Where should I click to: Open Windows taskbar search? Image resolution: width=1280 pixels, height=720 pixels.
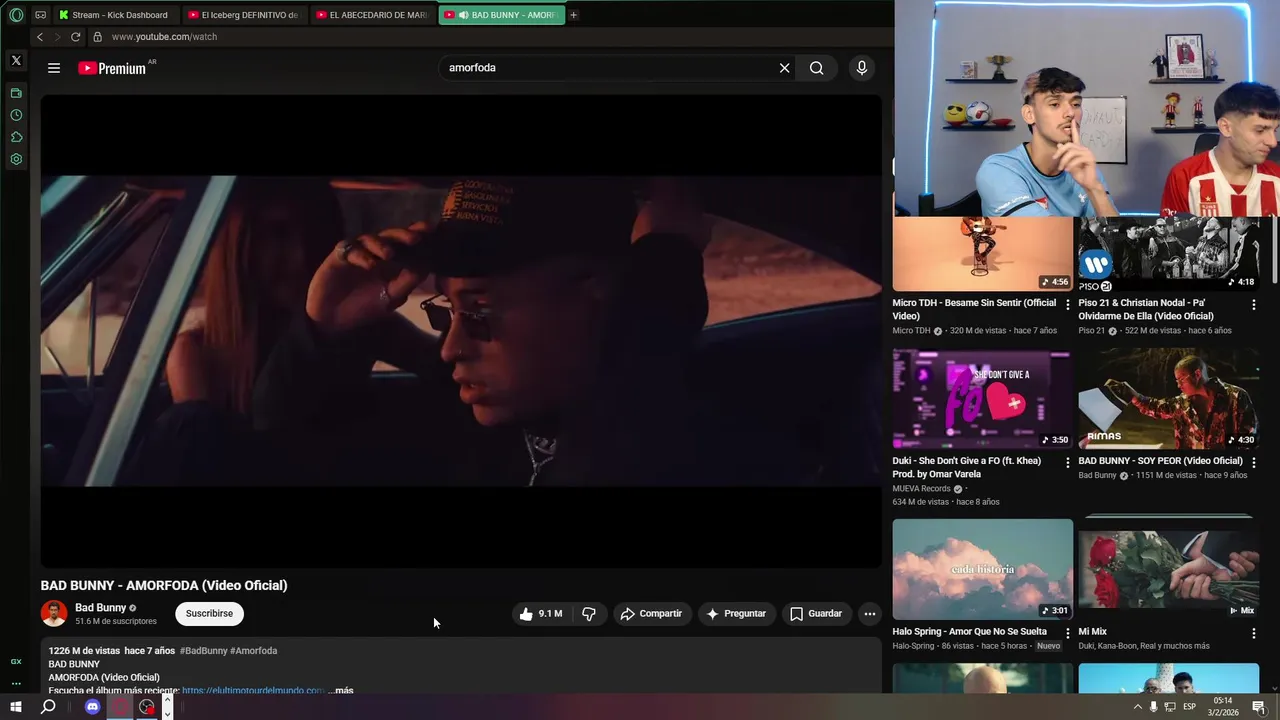click(x=48, y=707)
